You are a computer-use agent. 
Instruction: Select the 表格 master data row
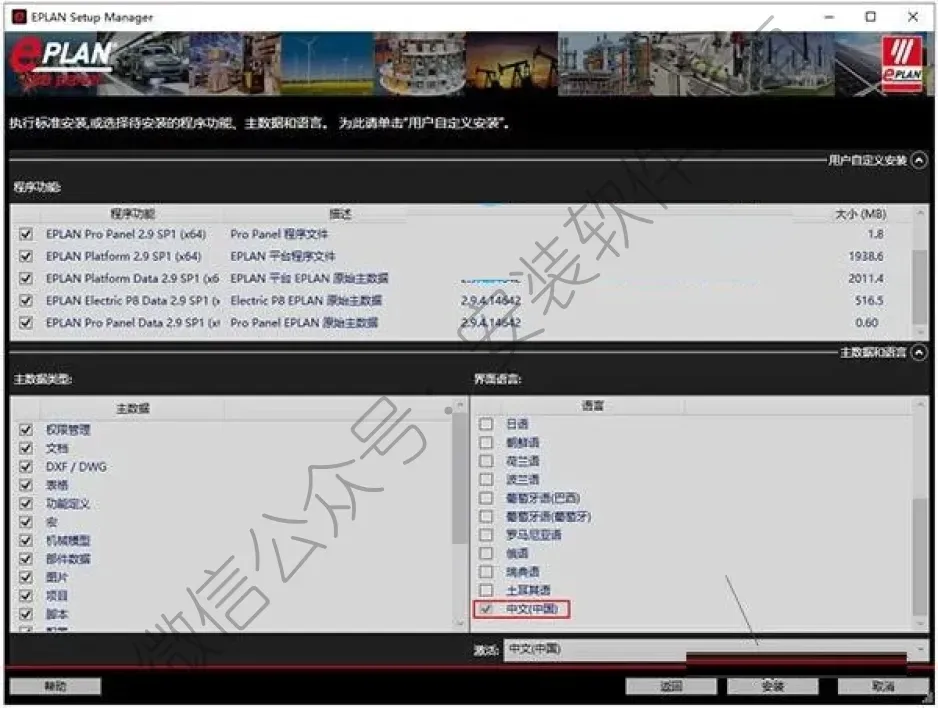(x=57, y=485)
